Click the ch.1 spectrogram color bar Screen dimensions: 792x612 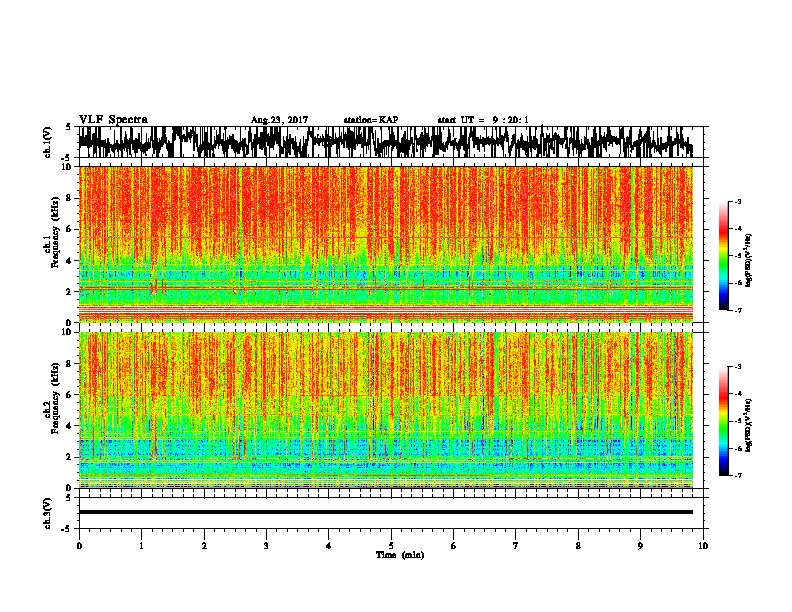click(x=723, y=256)
